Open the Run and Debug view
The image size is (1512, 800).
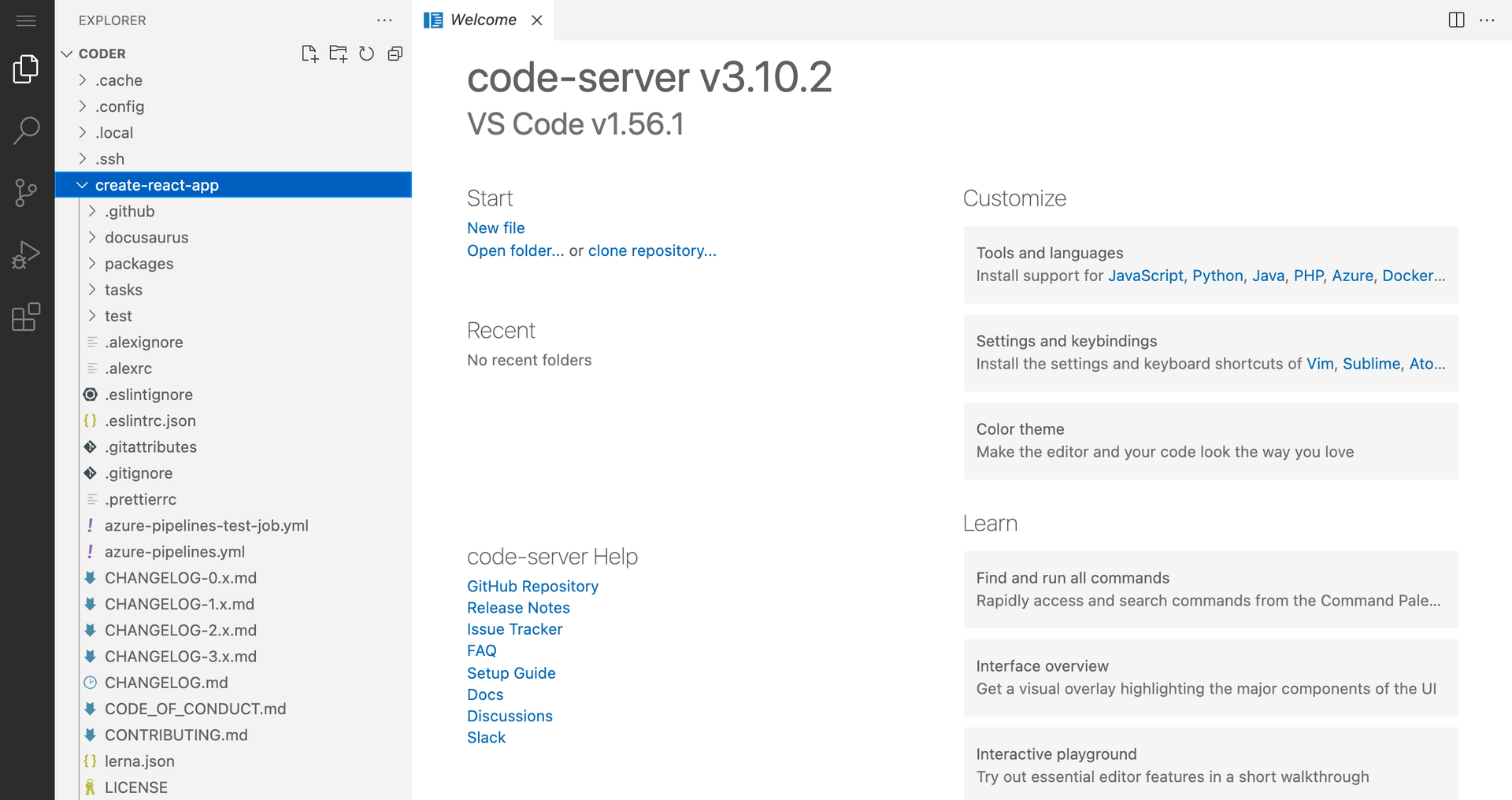(x=26, y=255)
